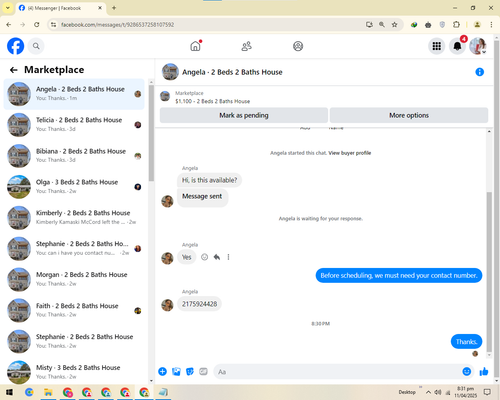500x400 pixels.
Task: Open Morgan 2 Beds 2 Baths conversation
Action: (74, 279)
